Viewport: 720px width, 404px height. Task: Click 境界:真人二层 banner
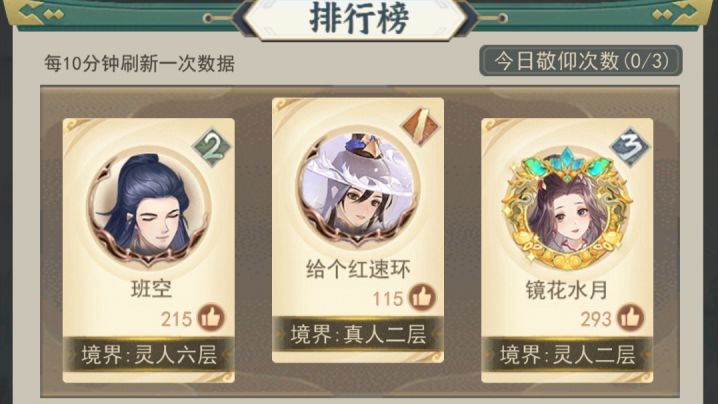[x=358, y=334]
